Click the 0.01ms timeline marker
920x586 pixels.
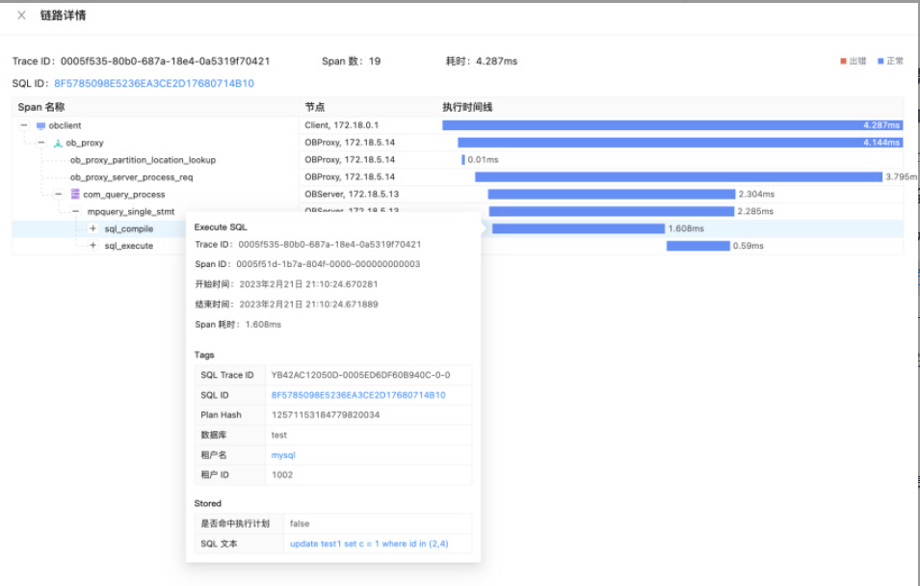[x=464, y=160]
